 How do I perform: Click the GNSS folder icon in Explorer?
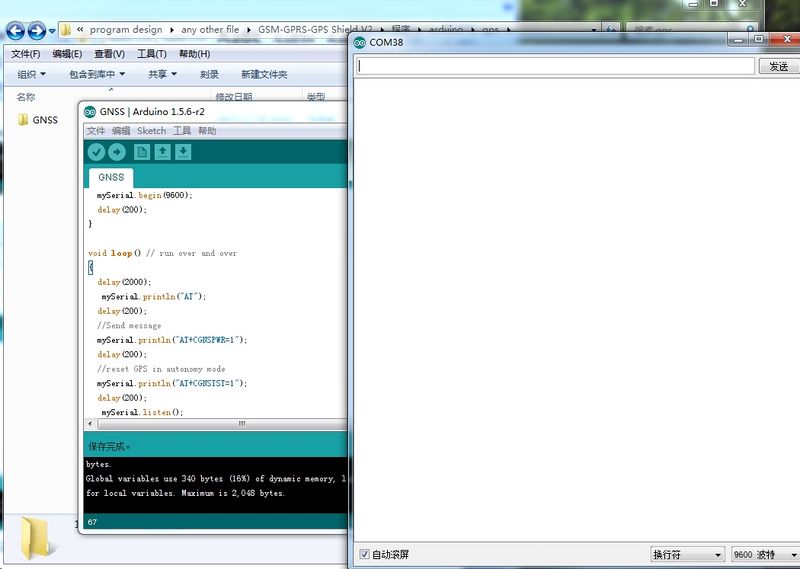(23, 120)
